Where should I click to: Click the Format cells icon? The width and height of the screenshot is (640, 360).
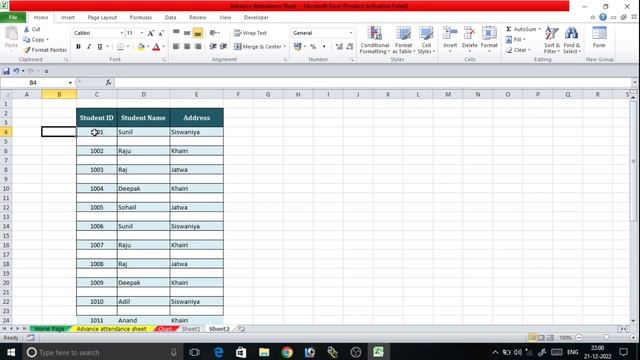tap(489, 33)
